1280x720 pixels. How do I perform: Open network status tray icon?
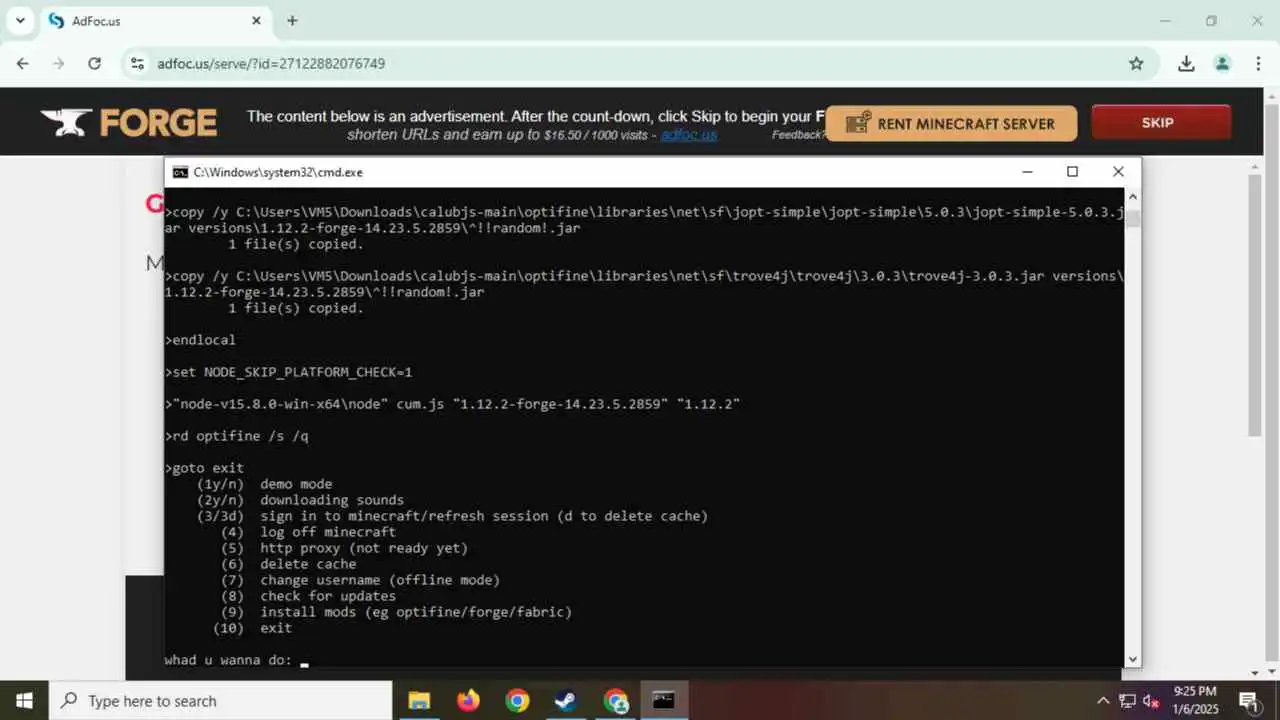click(1127, 700)
